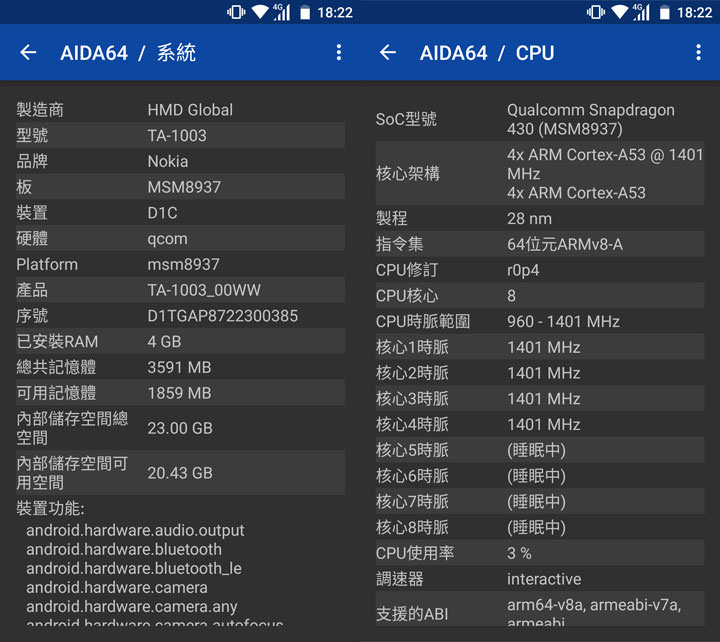The height and width of the screenshot is (642, 720).
Task: Select the 調速器 interactive row
Action: 539,579
